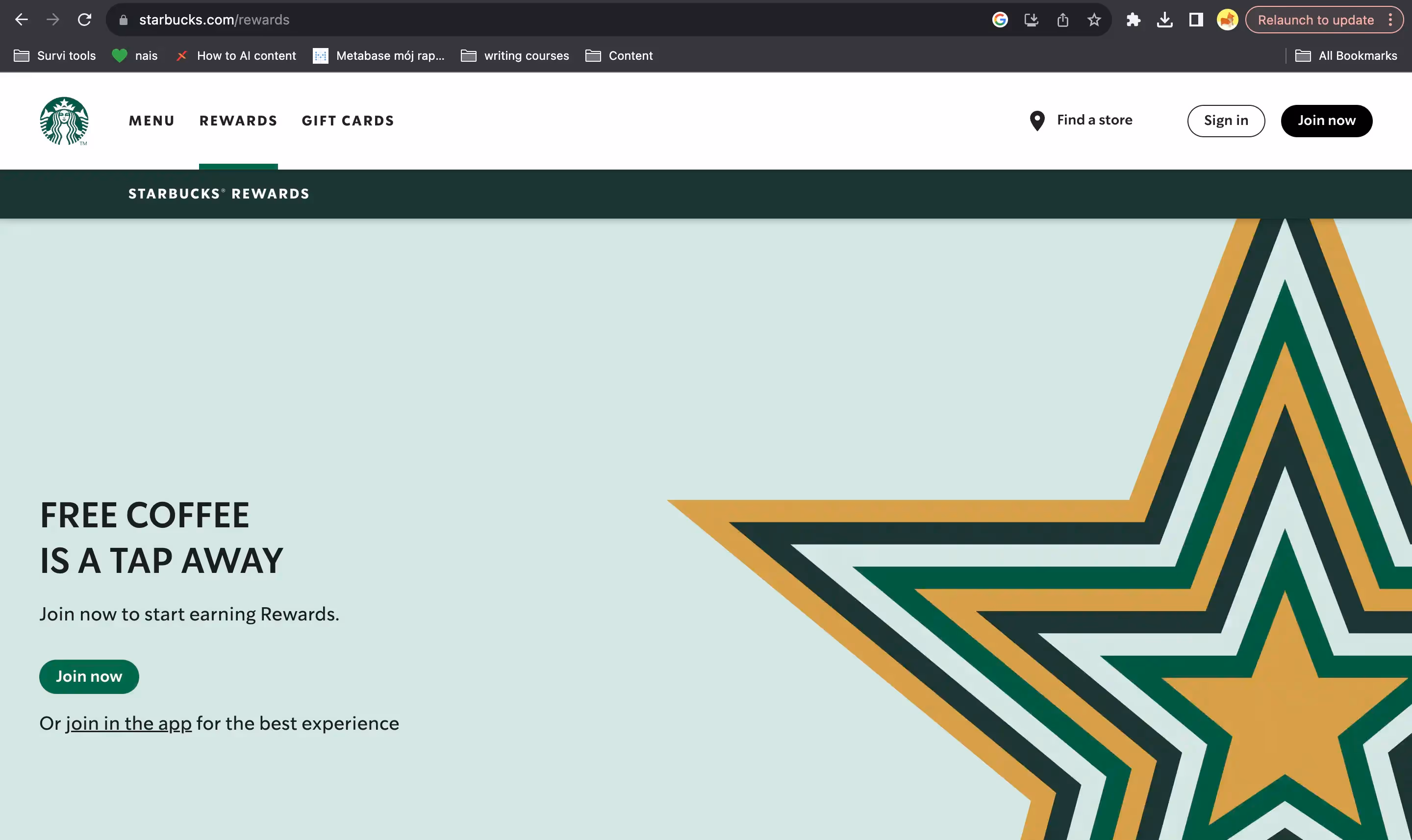Open the extensions puzzle icon
1412x840 pixels.
(1133, 20)
